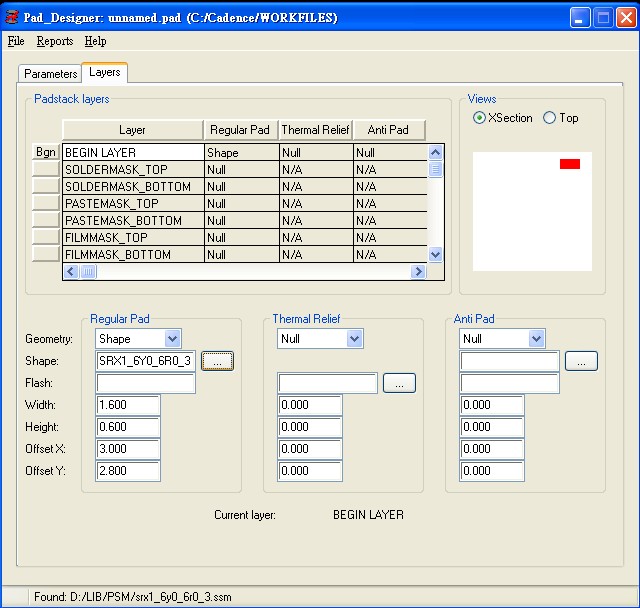Viewport: 640px width, 608px height.
Task: Select the SOLDERMASK_TOP layer row button
Action: tap(46, 170)
